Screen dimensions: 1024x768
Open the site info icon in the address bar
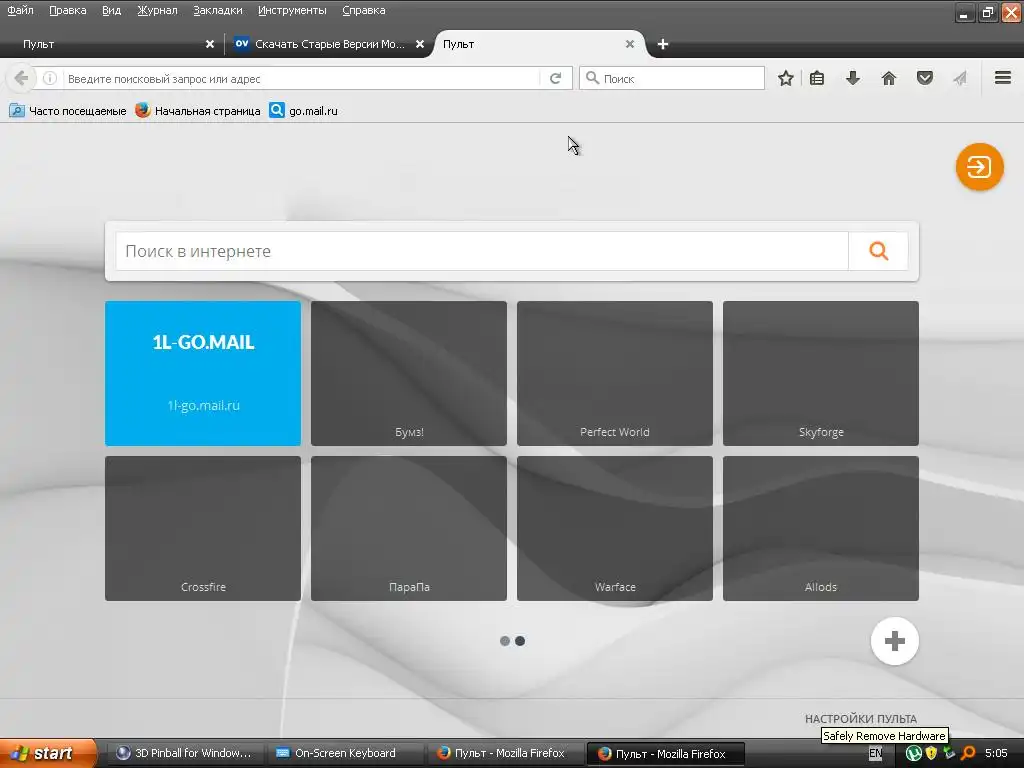pyautogui.click(x=50, y=78)
